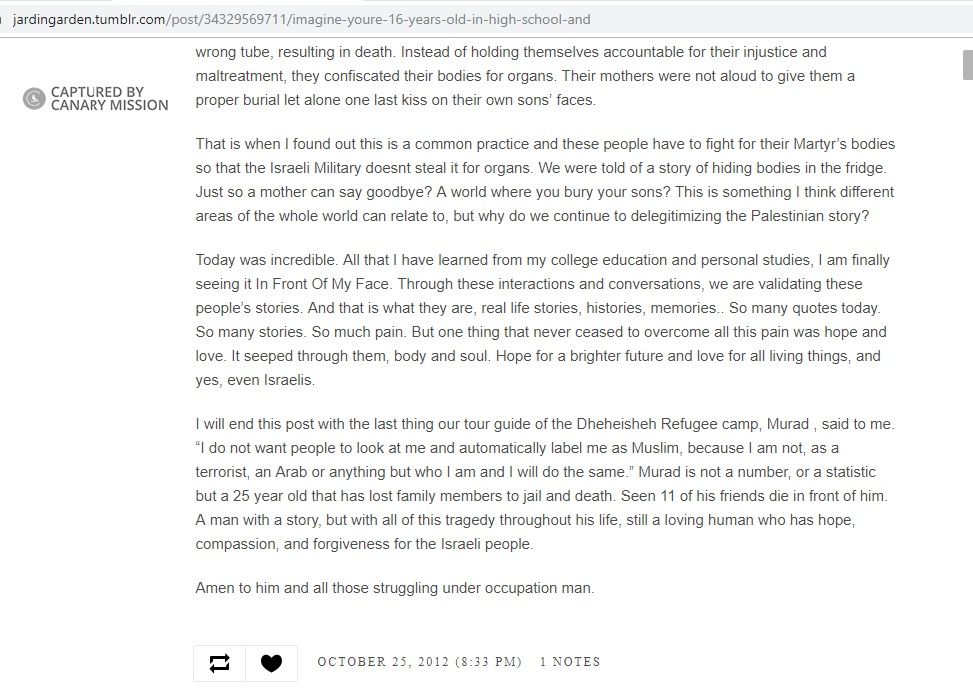
Task: Click the line "compassion, and forgiveness for the Israeli people"
Action: (364, 544)
